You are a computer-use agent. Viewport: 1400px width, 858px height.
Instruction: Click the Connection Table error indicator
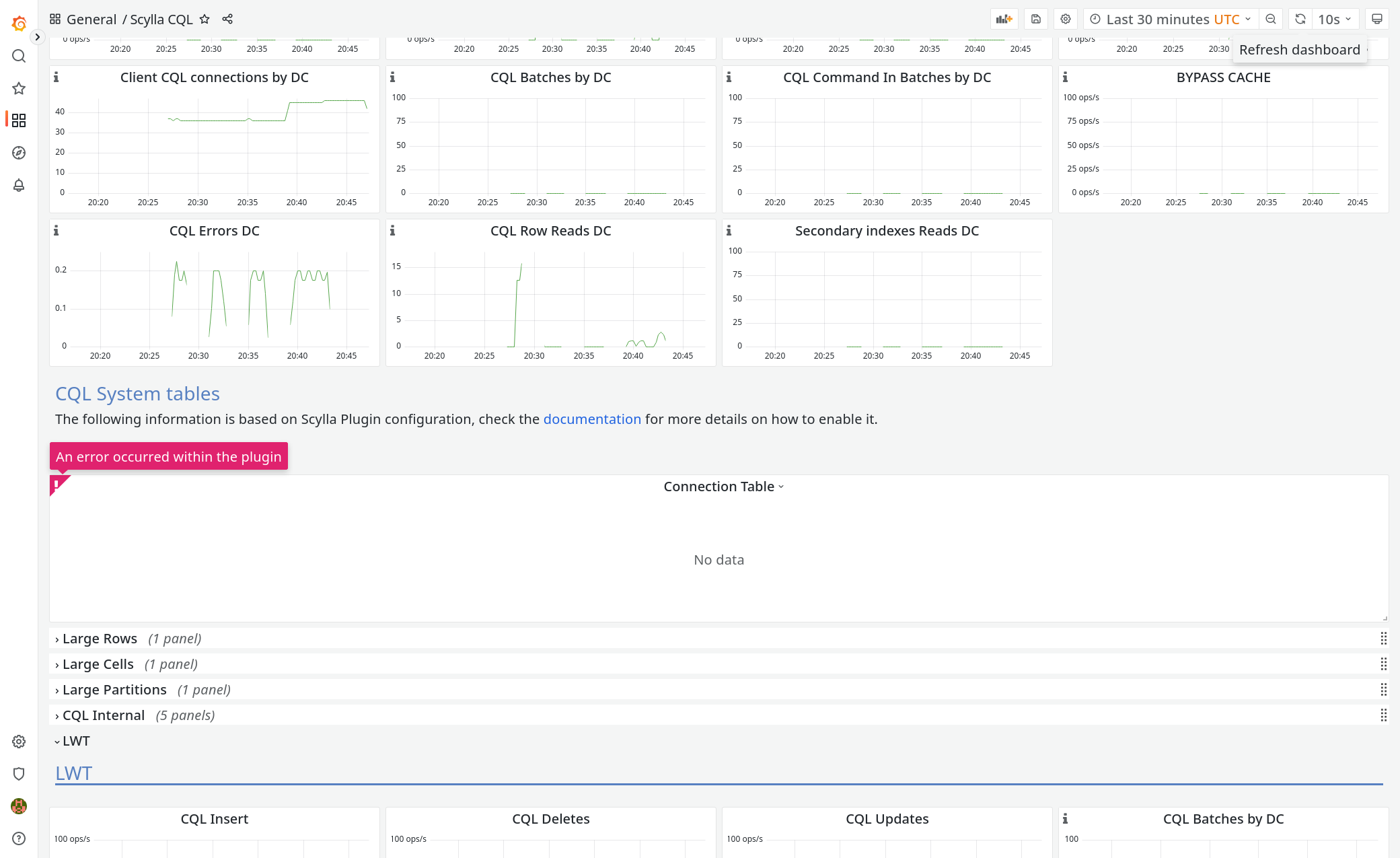click(57, 483)
